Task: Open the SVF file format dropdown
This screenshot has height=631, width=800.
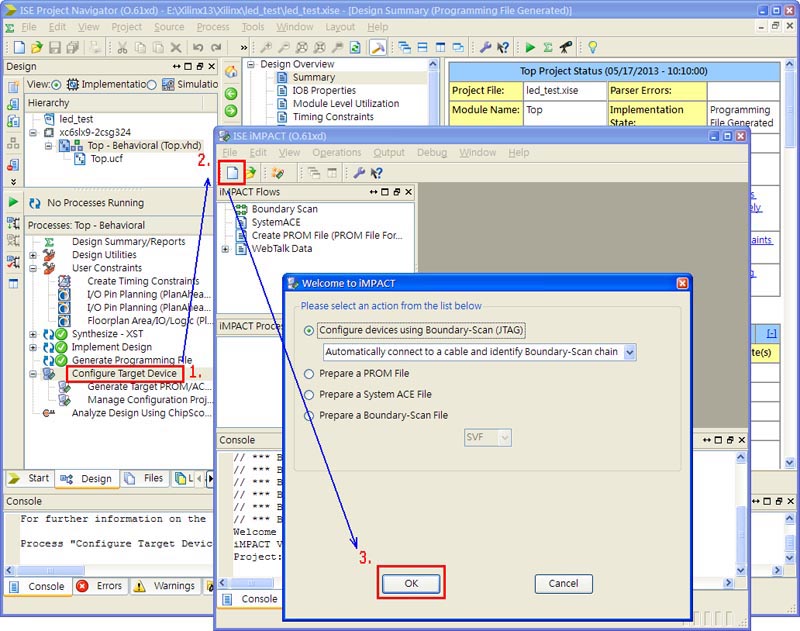Action: [505, 438]
